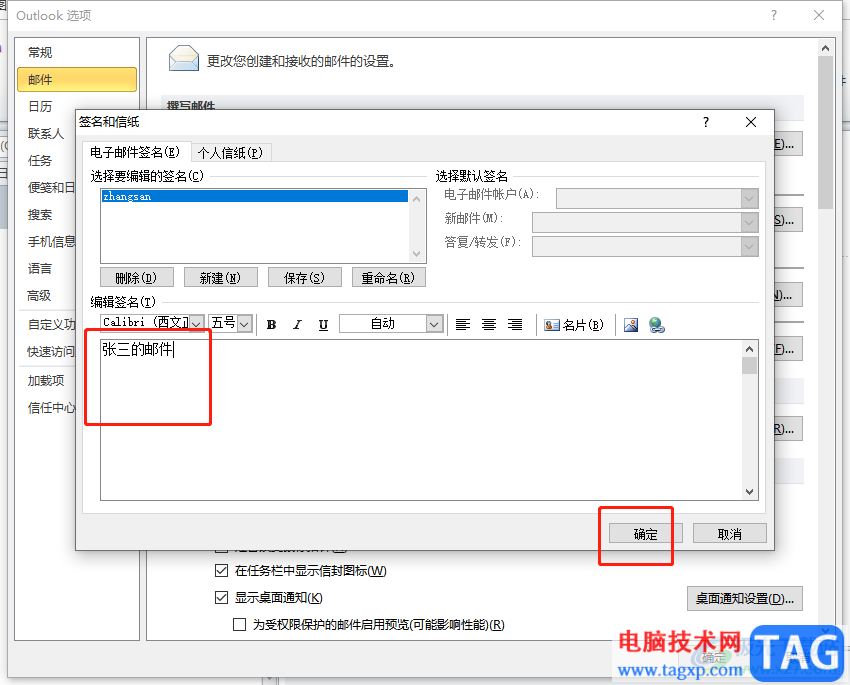Click 保存(S) signature button

pos(305,277)
